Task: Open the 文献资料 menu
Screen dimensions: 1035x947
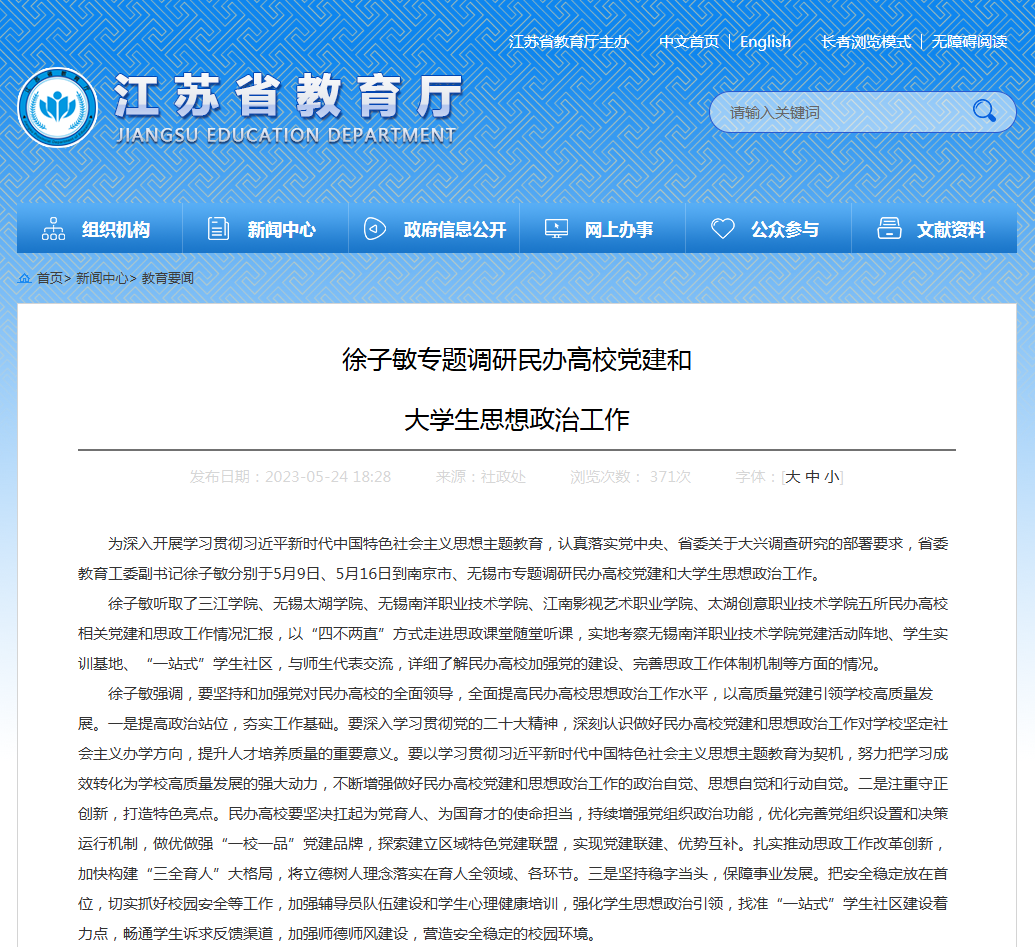Action: click(x=934, y=229)
